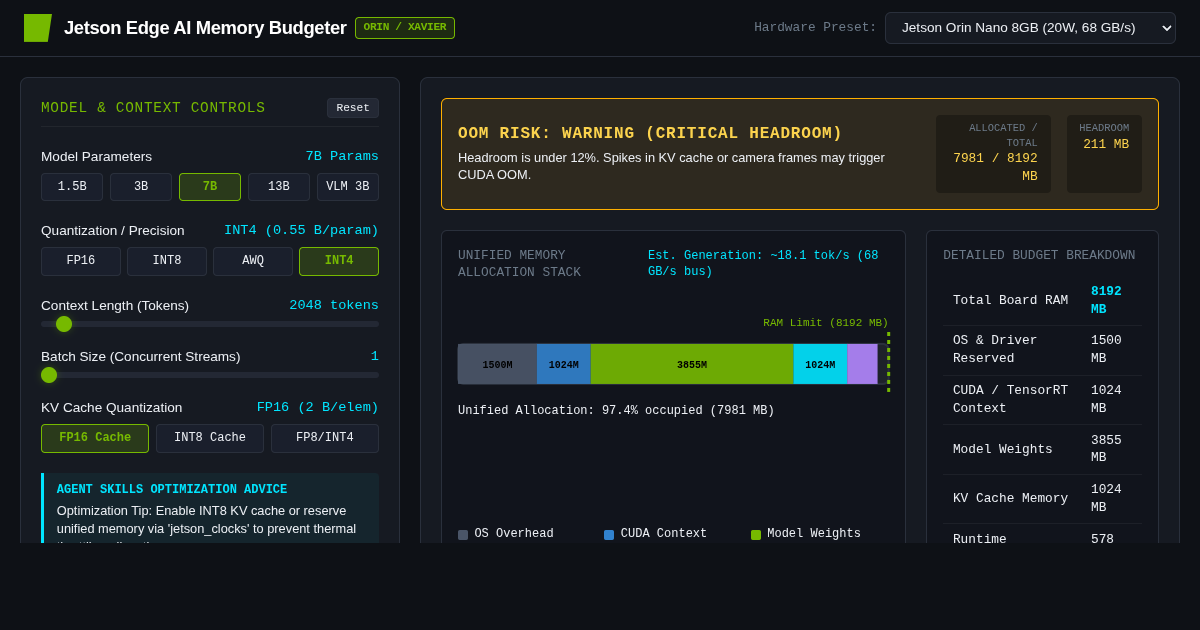Click the 'MODEL & CONTEXT CONTROLS' heading
Viewport: 1200px width, 630px height.
(x=153, y=108)
